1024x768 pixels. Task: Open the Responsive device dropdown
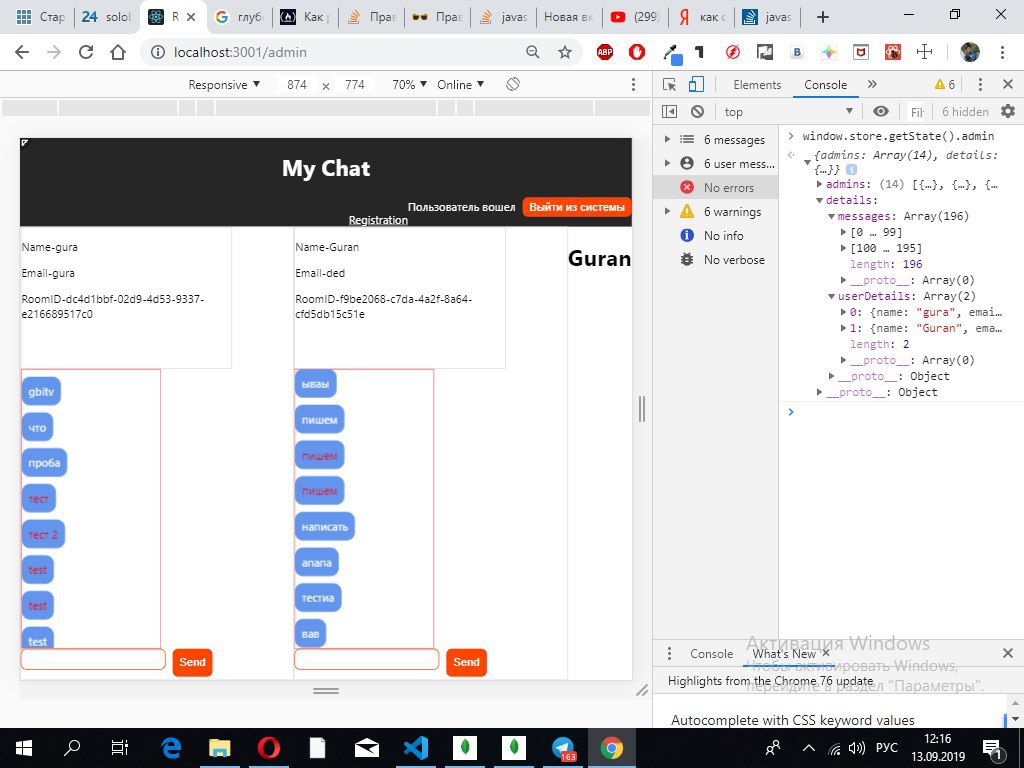224,85
